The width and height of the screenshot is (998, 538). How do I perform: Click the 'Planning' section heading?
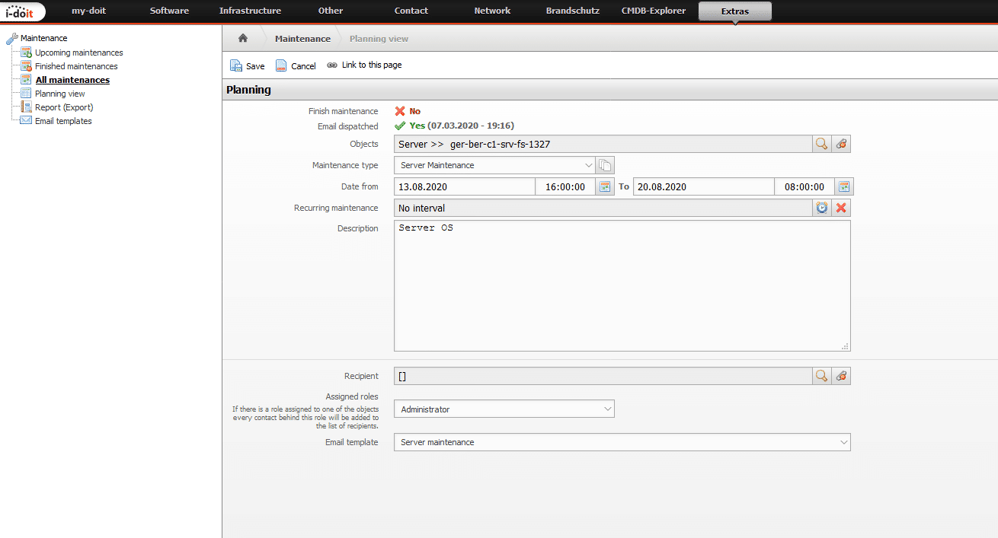coord(248,90)
